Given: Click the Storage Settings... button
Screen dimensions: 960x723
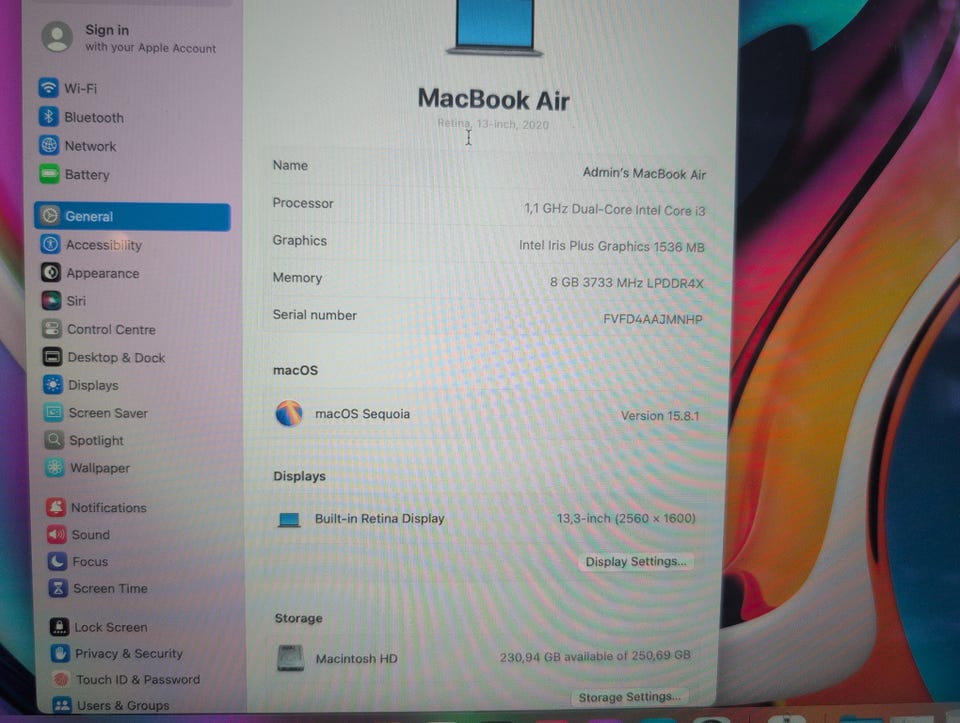Looking at the screenshot, I should coord(629,697).
